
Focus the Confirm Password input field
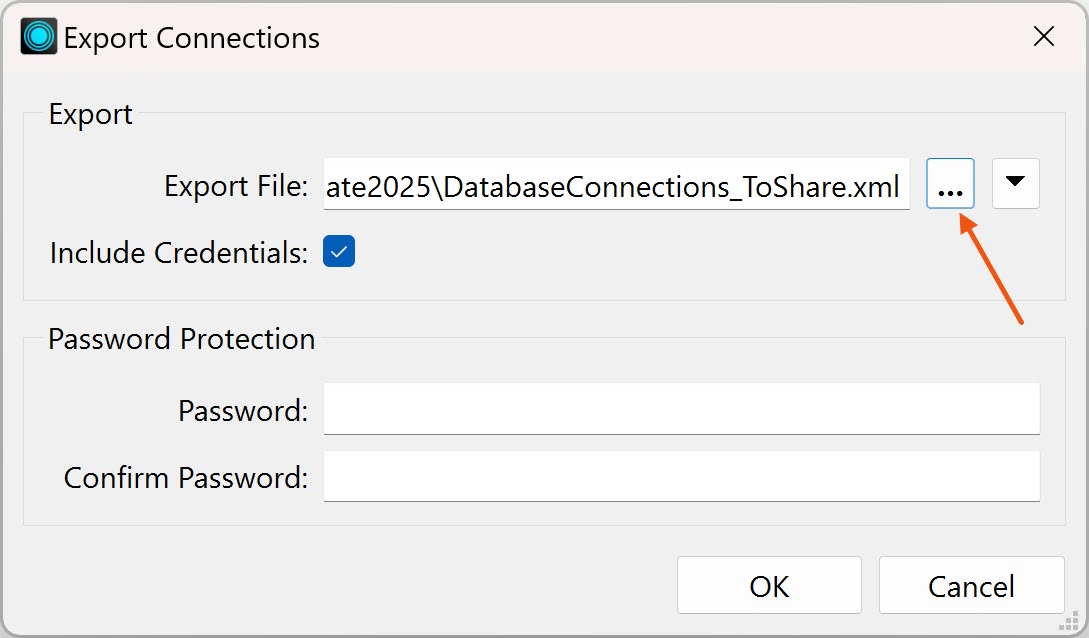coord(681,476)
